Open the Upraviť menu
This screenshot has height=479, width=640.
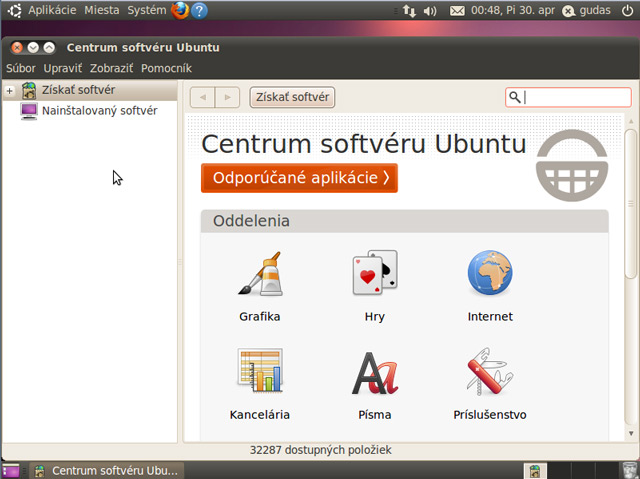(63, 68)
